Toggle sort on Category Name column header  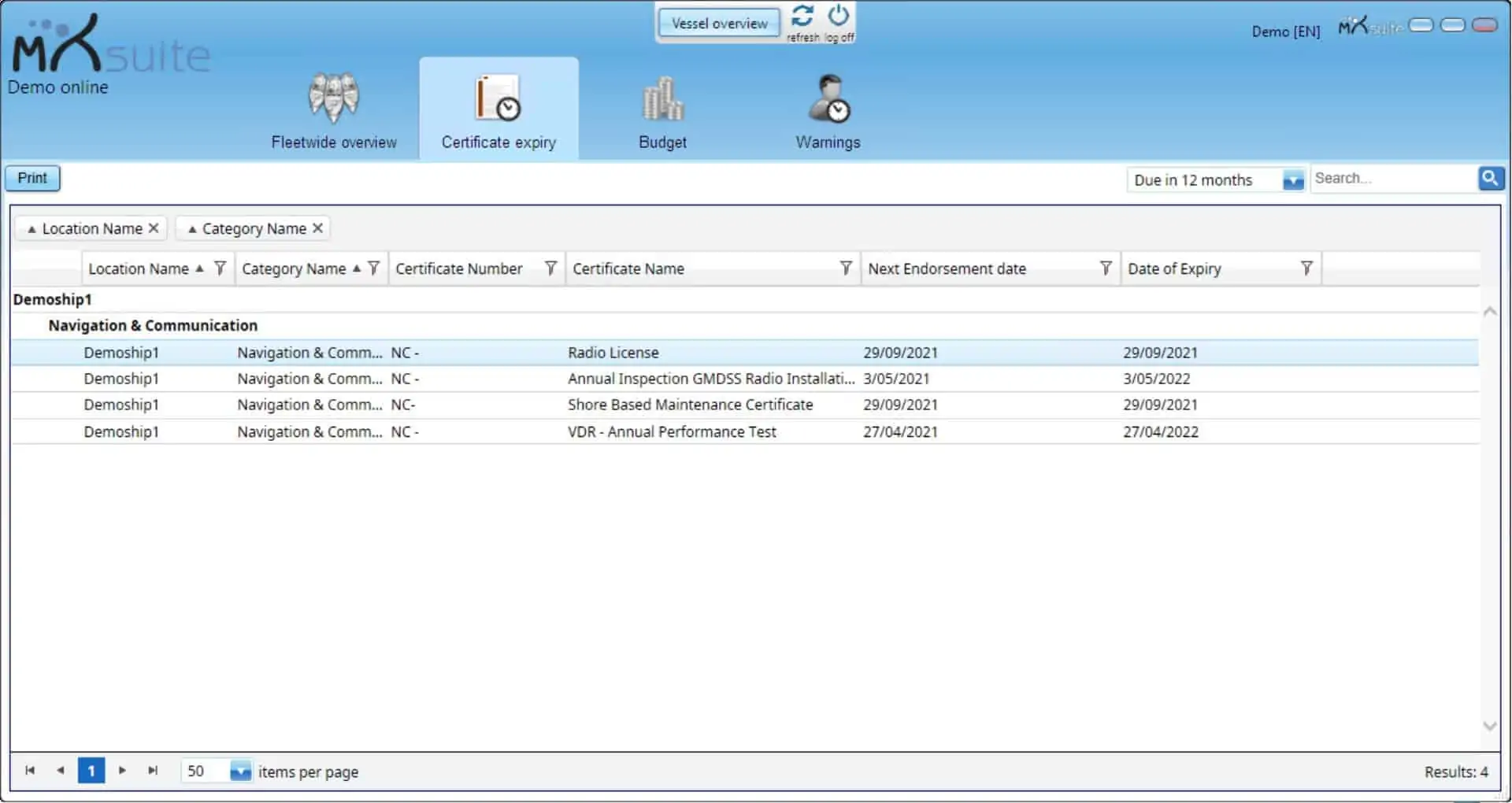click(294, 269)
